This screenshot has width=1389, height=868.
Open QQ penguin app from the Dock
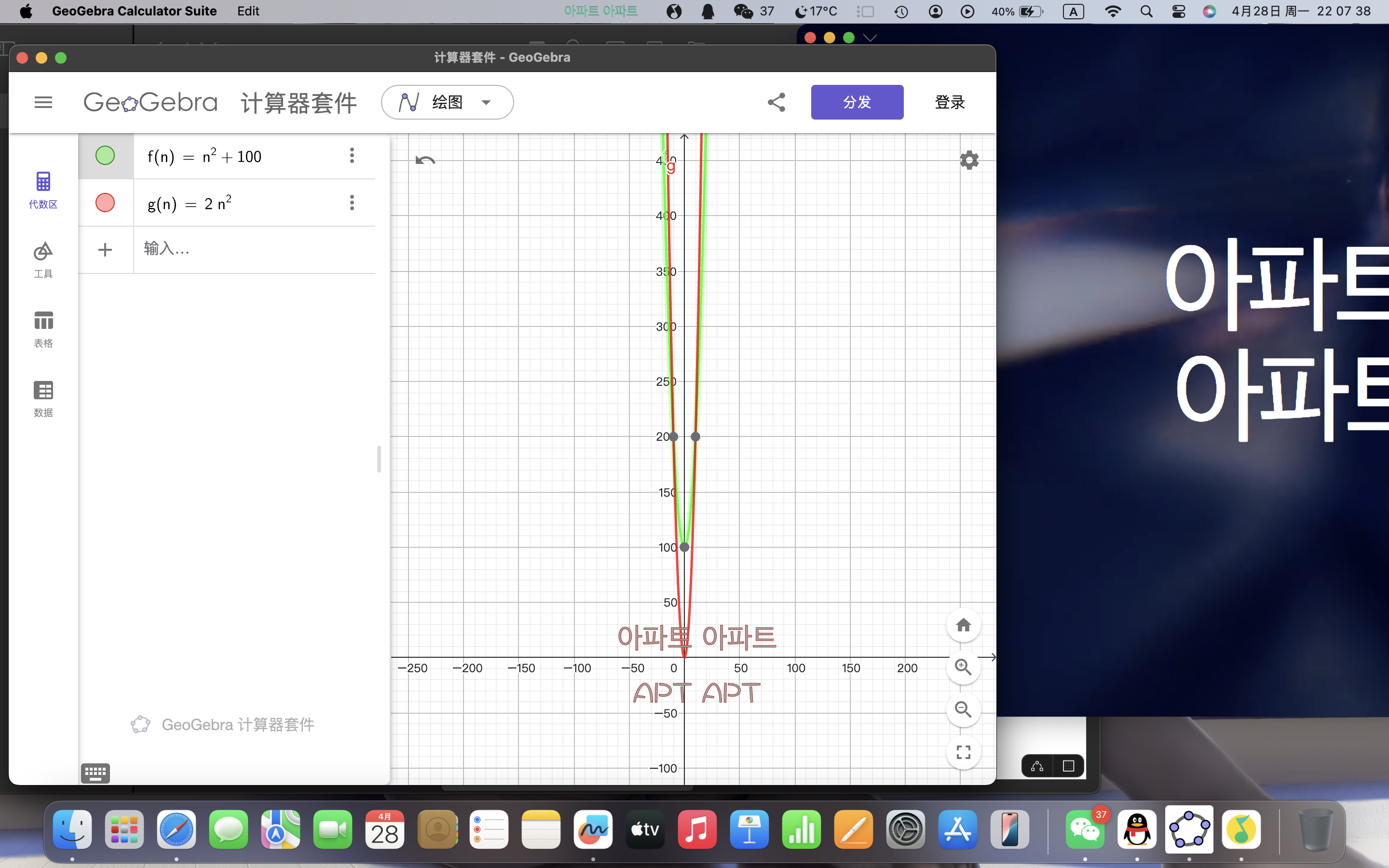1137,829
